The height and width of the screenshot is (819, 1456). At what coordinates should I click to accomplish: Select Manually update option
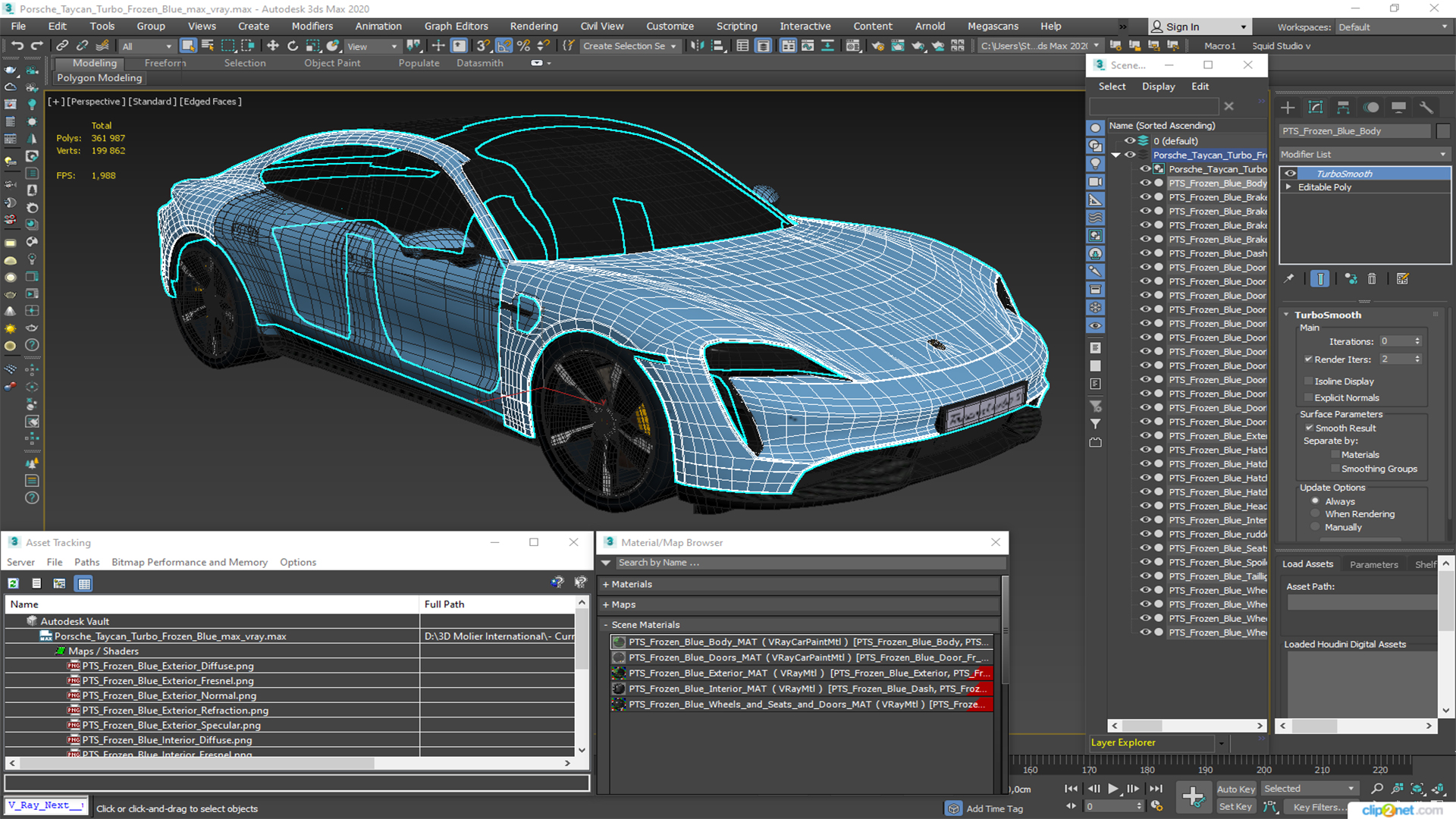[1315, 527]
